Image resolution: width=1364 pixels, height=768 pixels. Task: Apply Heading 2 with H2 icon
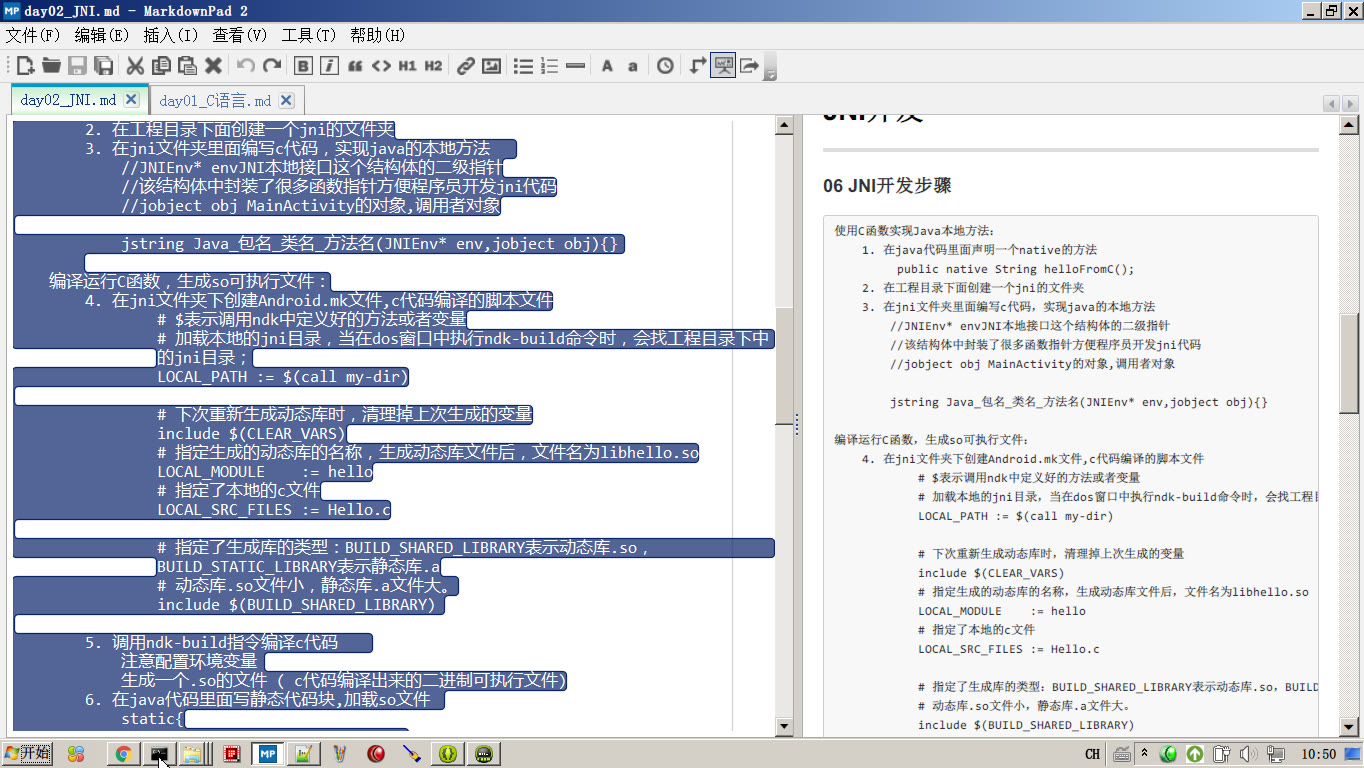tap(433, 66)
